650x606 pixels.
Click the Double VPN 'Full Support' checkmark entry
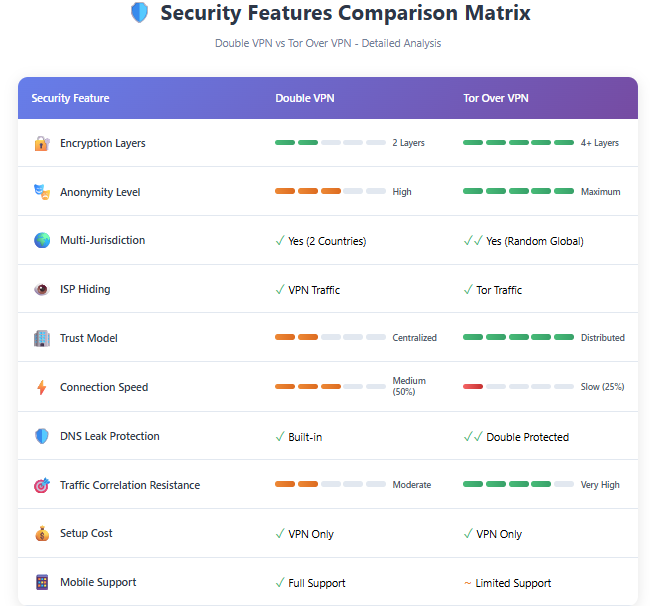pos(310,583)
